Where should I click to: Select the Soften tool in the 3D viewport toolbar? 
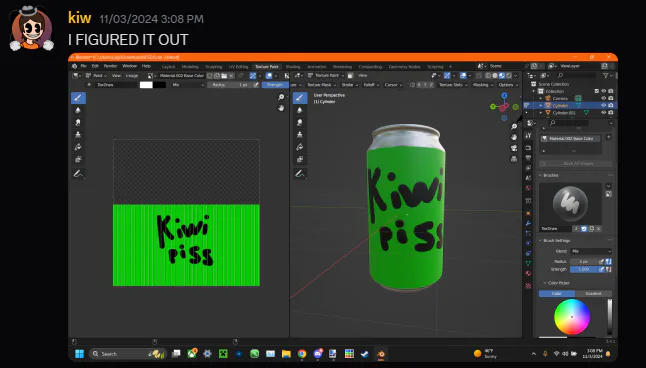coord(300,110)
